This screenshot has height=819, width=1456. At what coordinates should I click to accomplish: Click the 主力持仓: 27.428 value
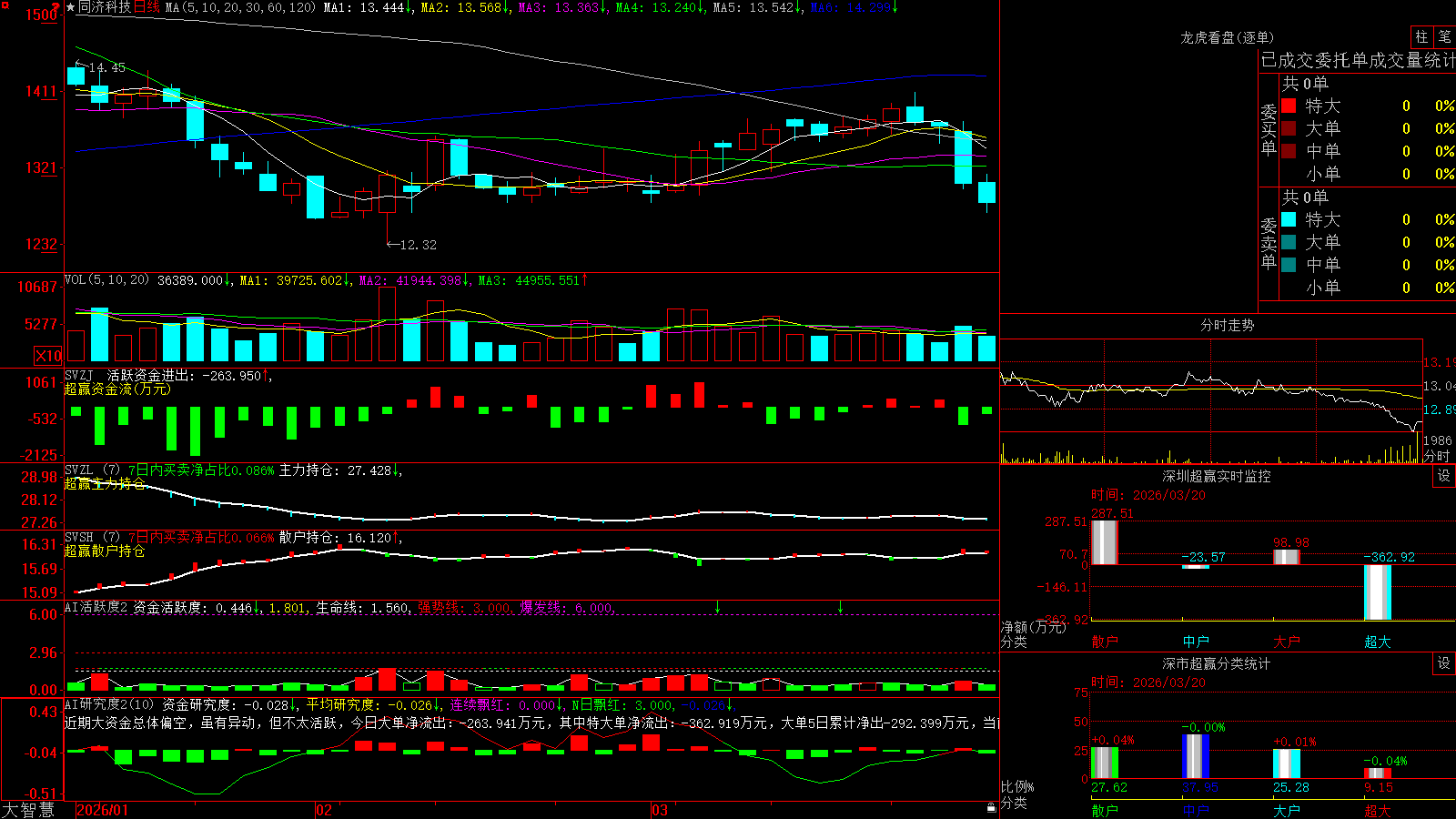338,470
